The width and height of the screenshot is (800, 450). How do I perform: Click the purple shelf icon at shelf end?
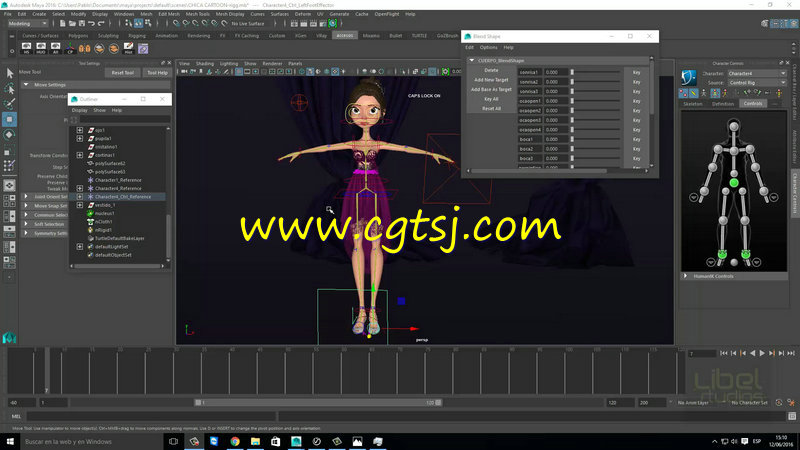click(143, 48)
